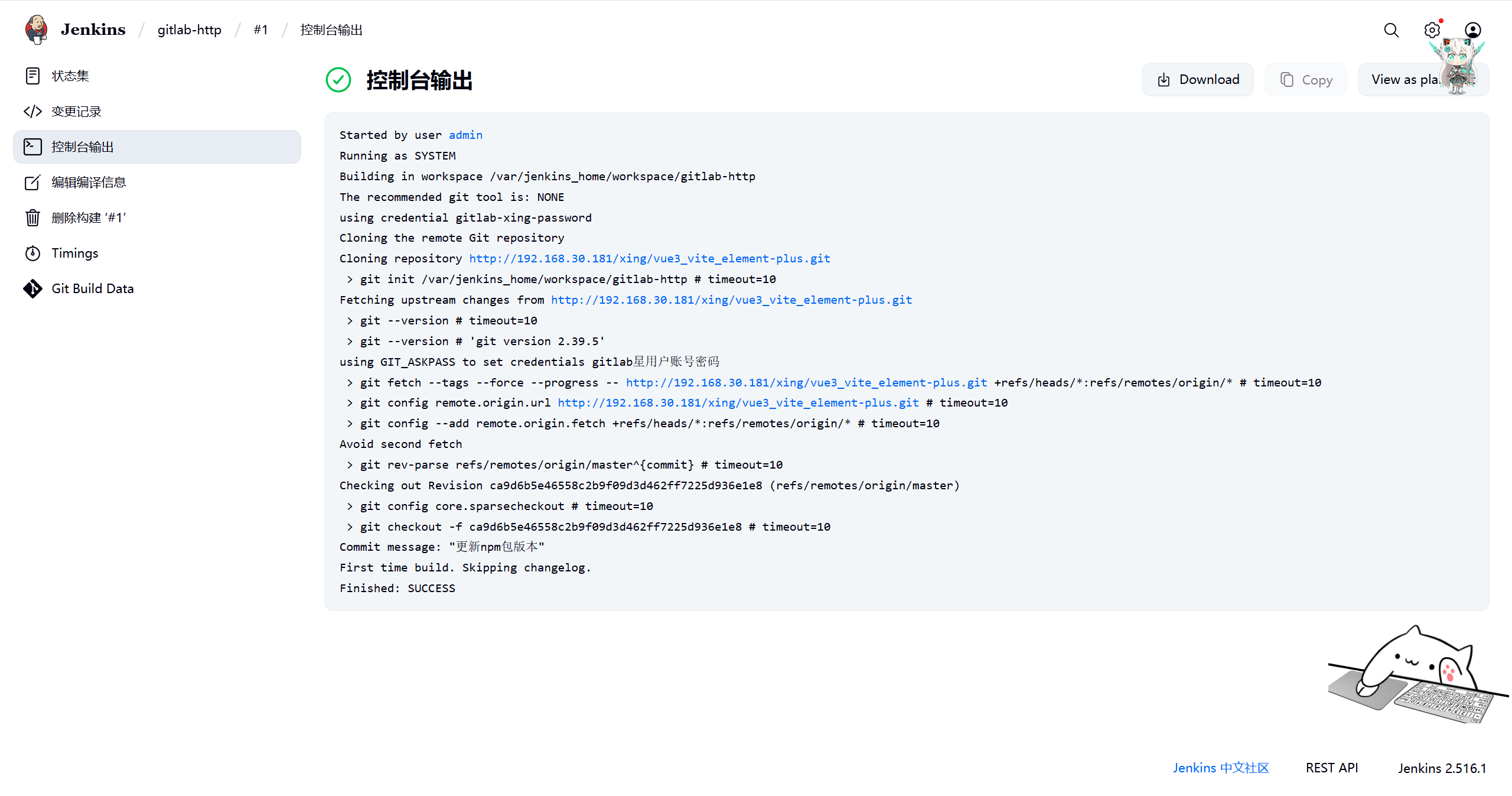The width and height of the screenshot is (1512, 796).
Task: Click the Finished: SUCCESS log line
Action: point(397,588)
